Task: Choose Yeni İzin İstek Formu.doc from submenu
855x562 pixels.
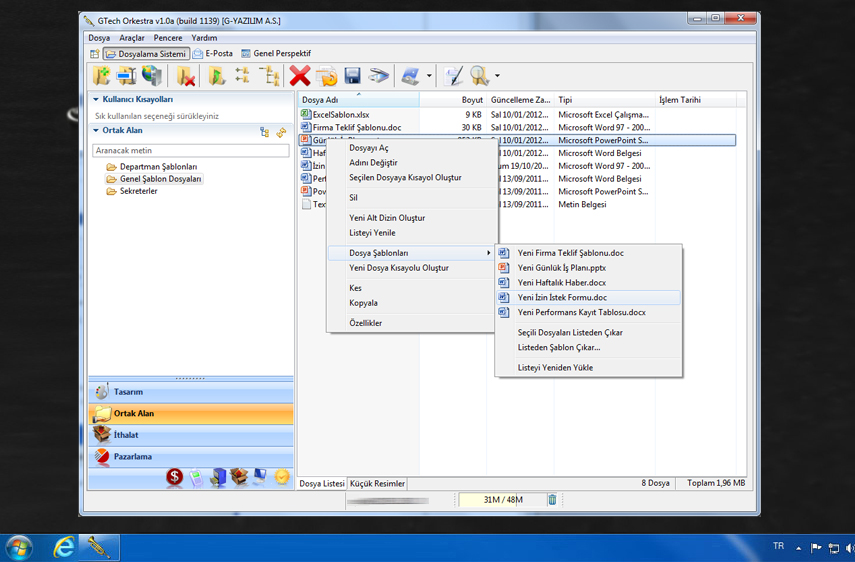Action: (562, 297)
